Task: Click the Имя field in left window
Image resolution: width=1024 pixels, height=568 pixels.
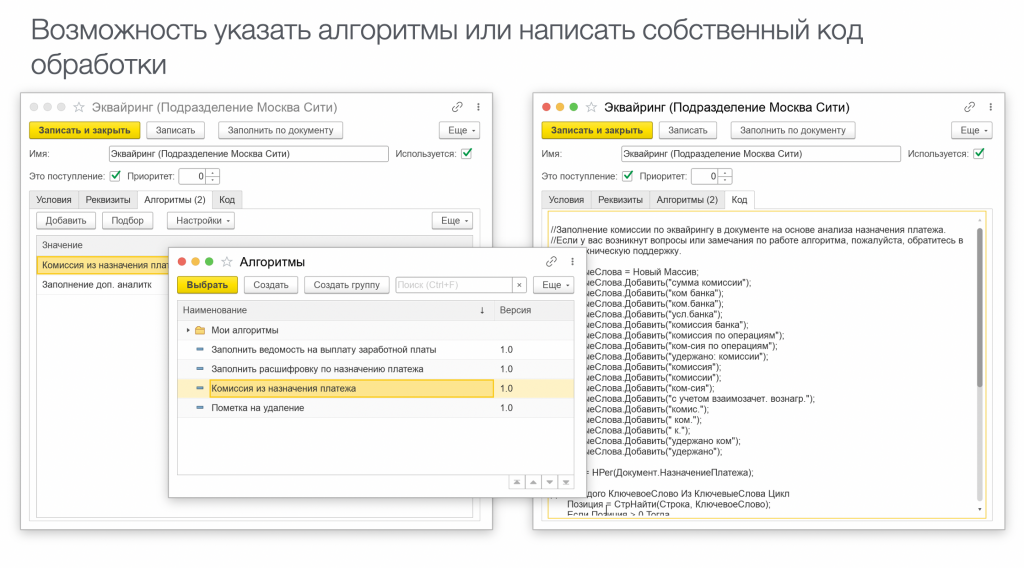Action: (x=248, y=154)
